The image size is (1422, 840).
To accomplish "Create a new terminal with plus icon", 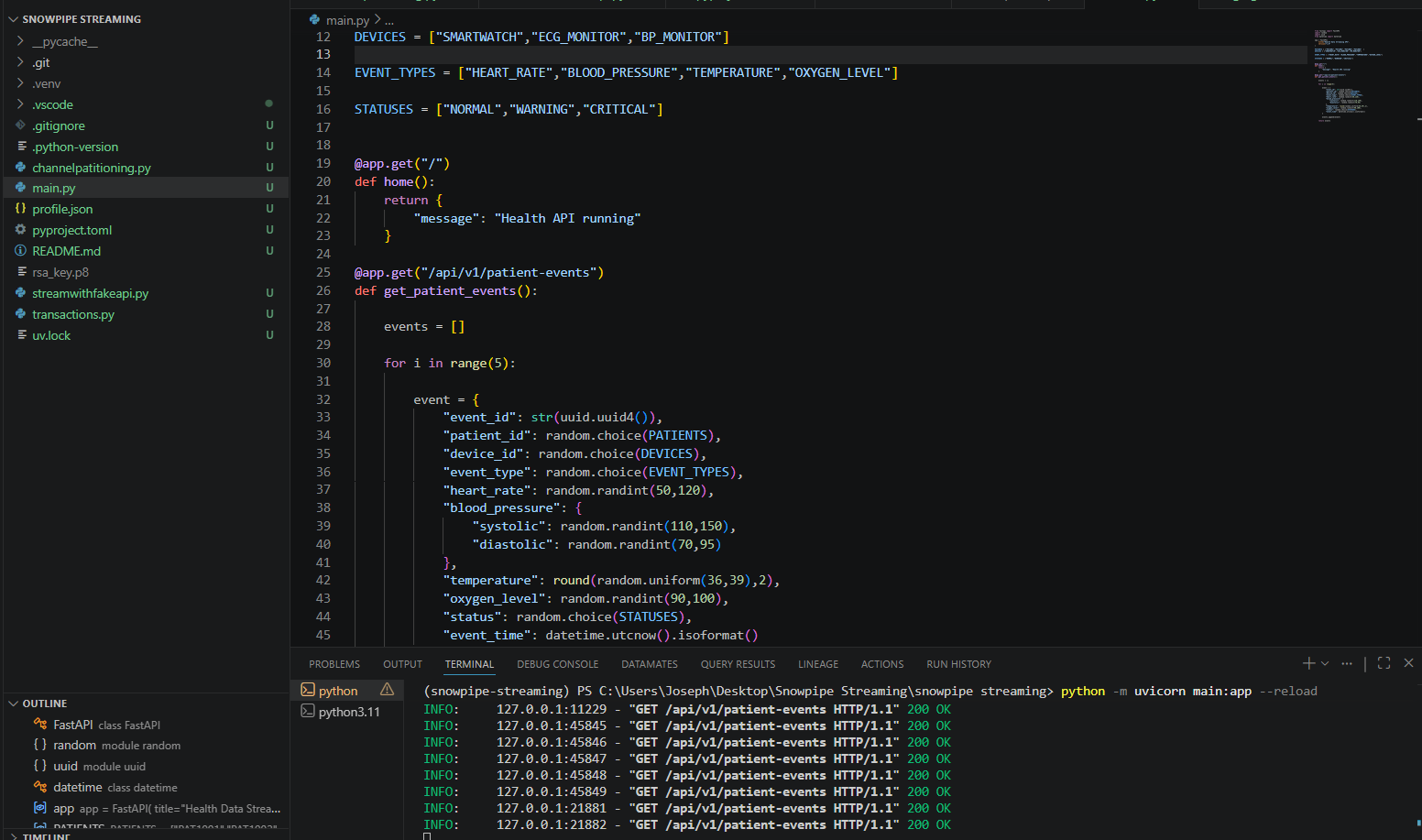I will [1309, 663].
